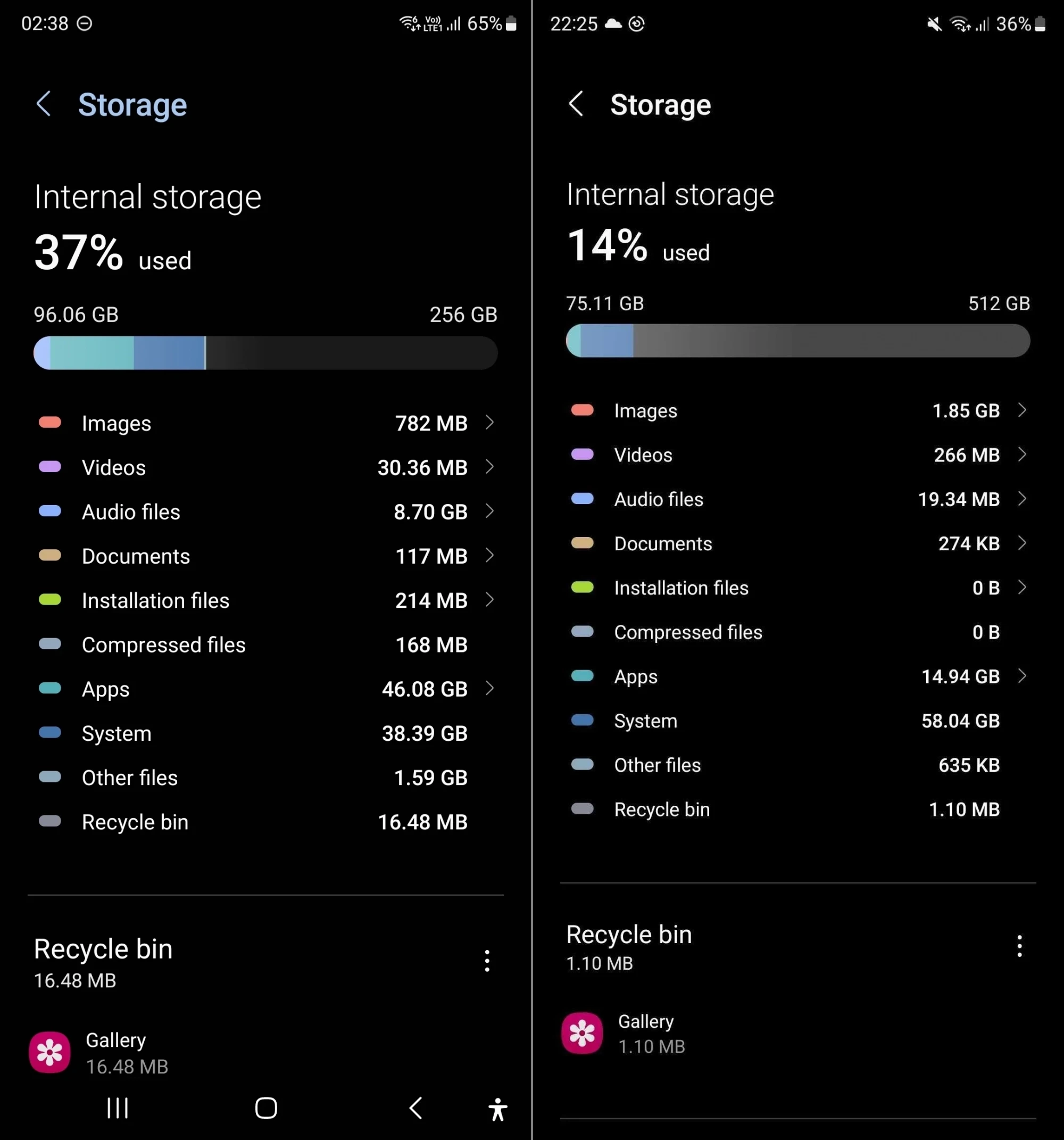Open Images category on left device

[265, 420]
